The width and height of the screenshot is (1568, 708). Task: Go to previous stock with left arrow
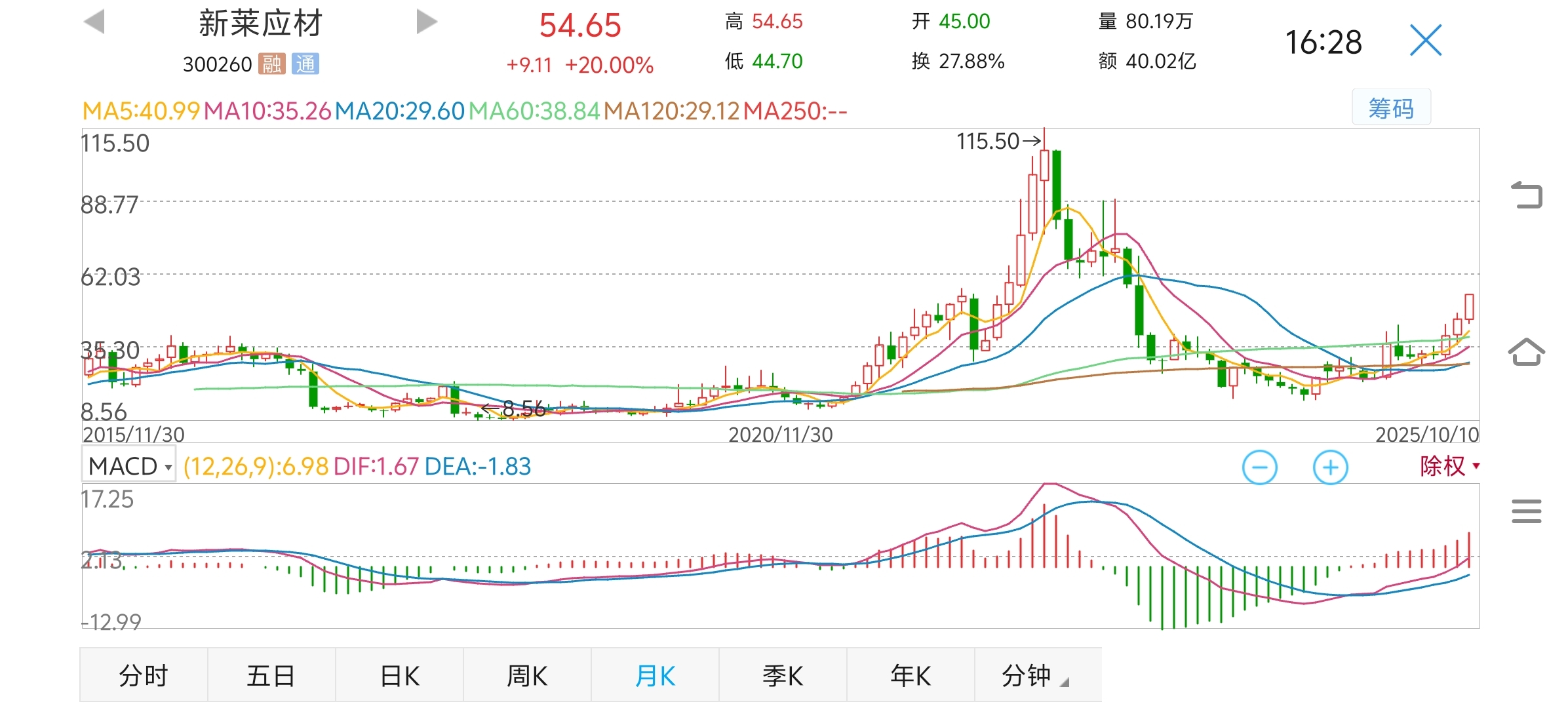click(x=95, y=22)
